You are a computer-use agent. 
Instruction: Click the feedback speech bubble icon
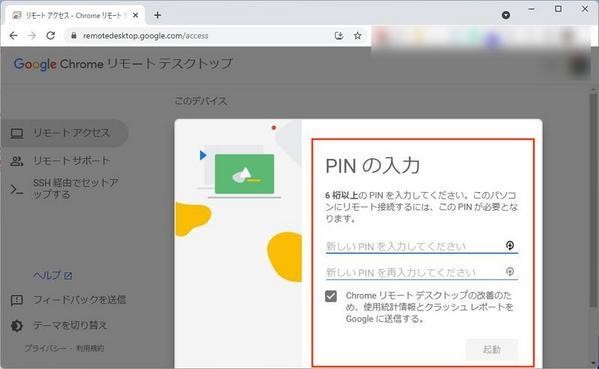pyautogui.click(x=17, y=300)
